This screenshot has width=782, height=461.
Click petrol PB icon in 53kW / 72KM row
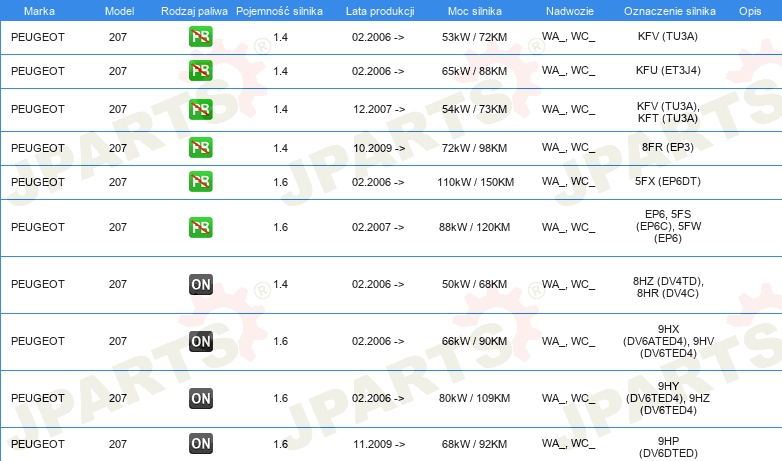click(200, 36)
